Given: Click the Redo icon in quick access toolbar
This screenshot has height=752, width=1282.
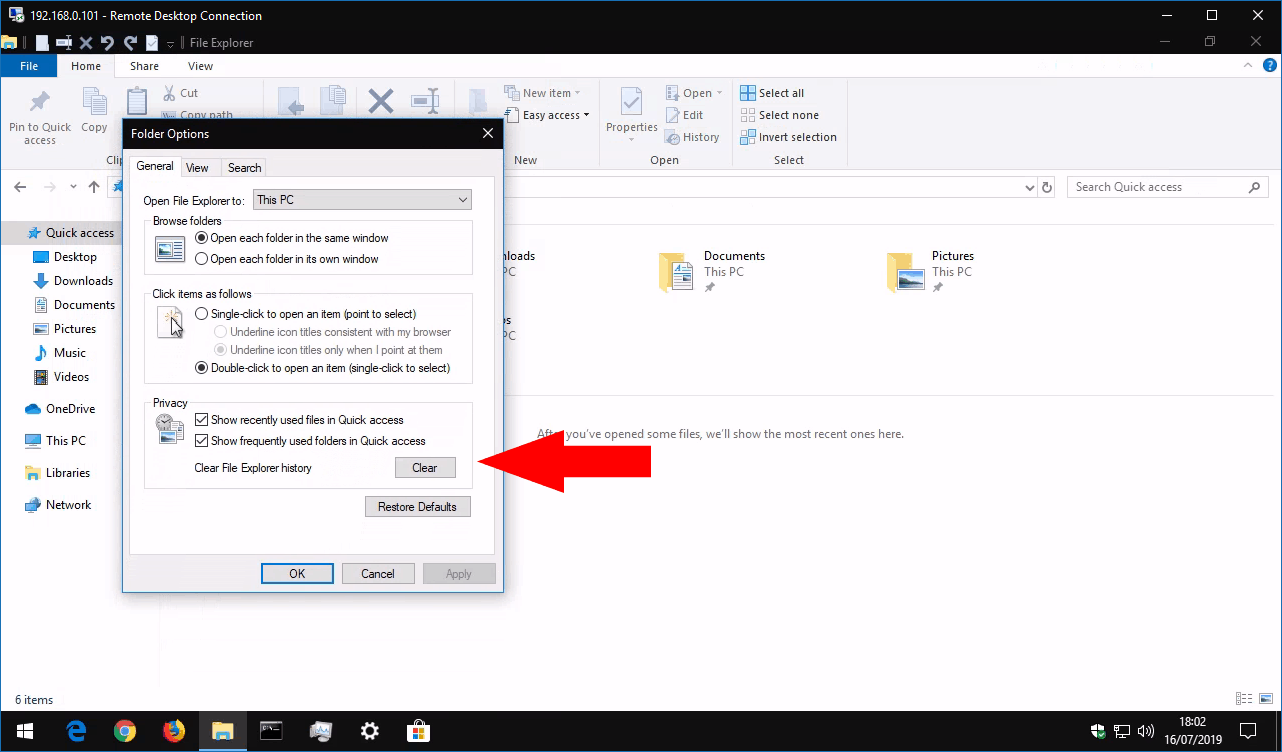Looking at the screenshot, I should point(130,43).
